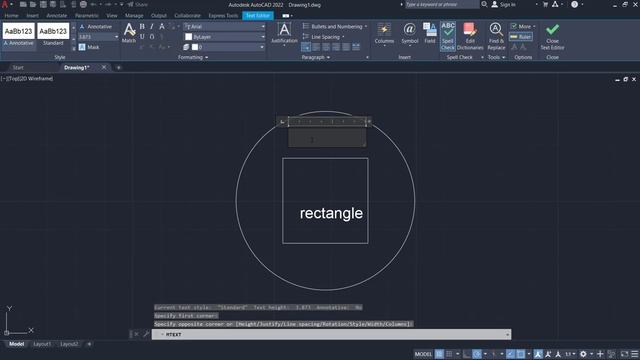Click the MTEXT command line input
The image size is (640, 360).
tap(331, 334)
